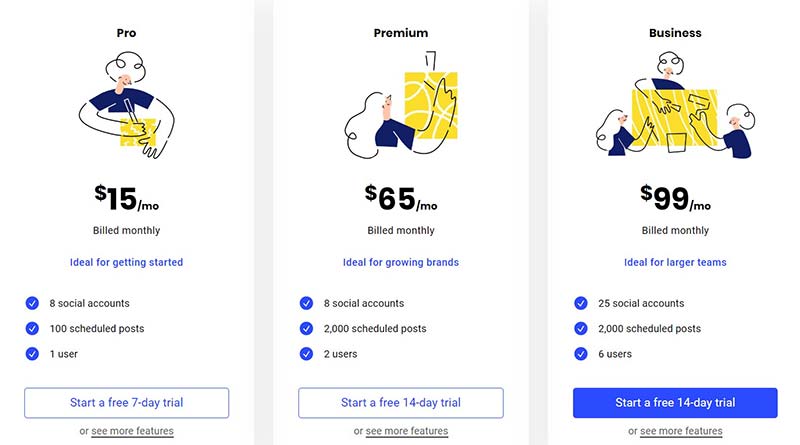Image resolution: width=800 pixels, height=445 pixels.
Task: Open see more features under Business plan
Action: [x=681, y=431]
